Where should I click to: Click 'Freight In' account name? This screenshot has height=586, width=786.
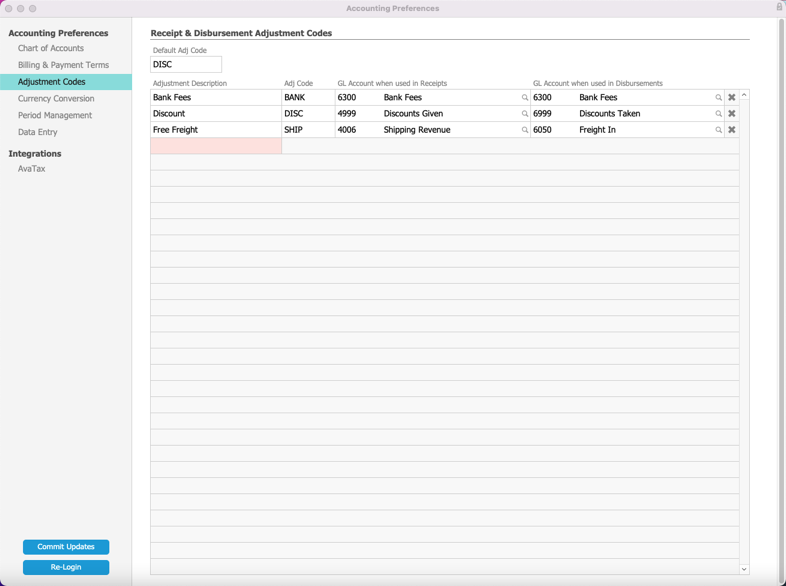click(598, 130)
